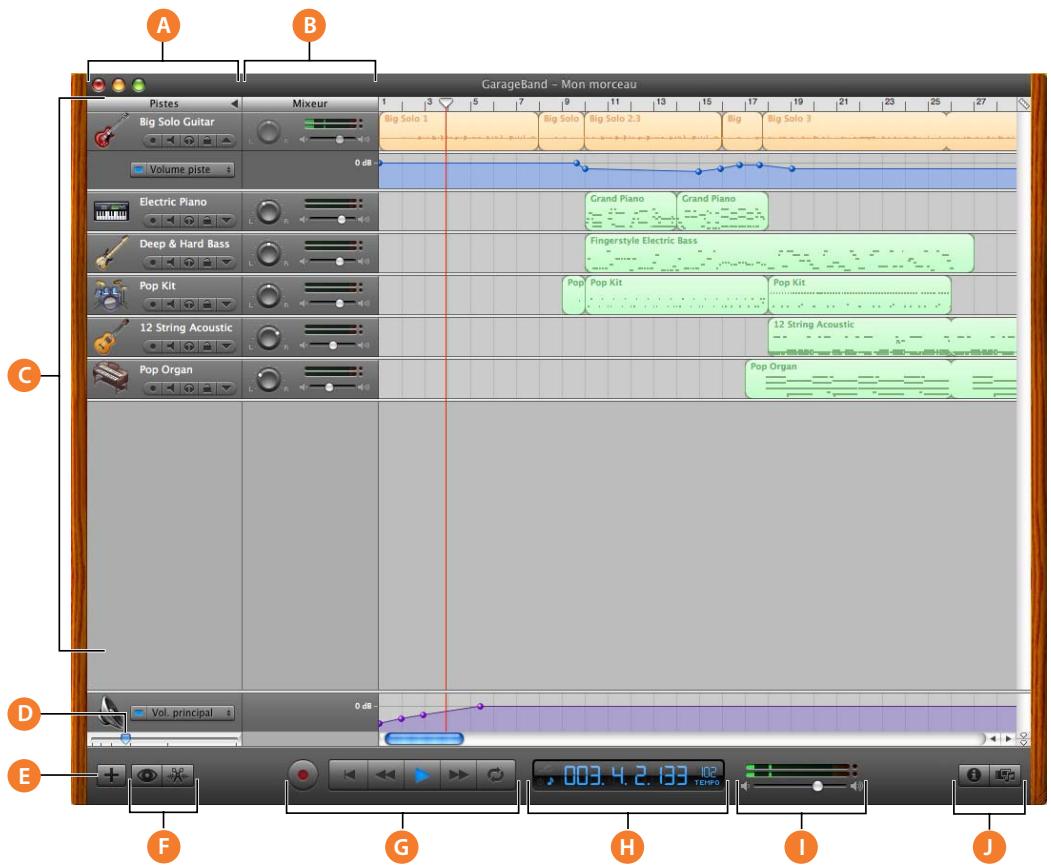Select the first Grand Piano region
This screenshot has height=868, width=1051.
click(x=631, y=210)
